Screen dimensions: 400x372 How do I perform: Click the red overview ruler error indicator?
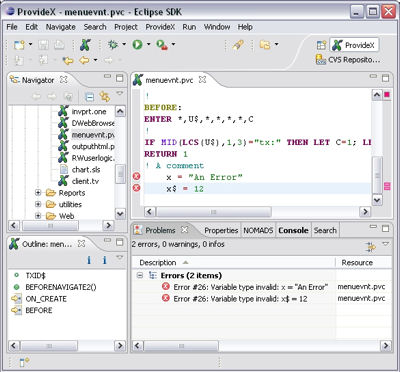[x=387, y=95]
